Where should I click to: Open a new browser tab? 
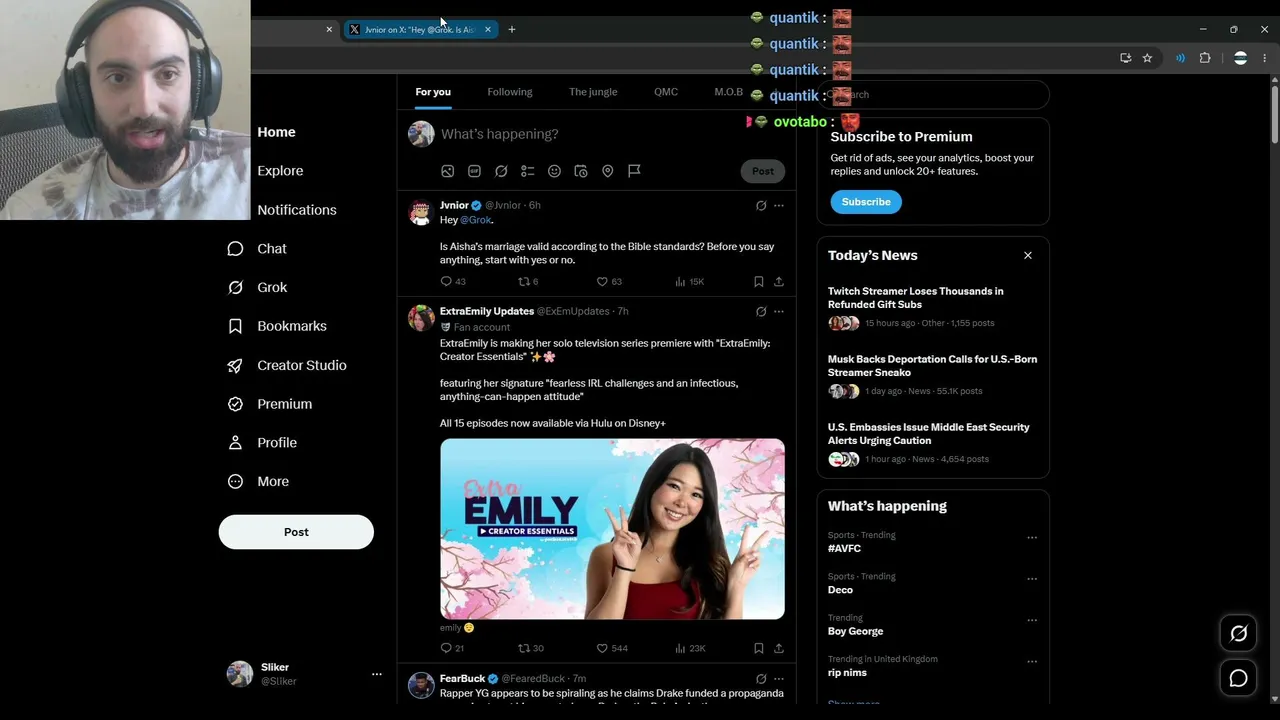point(512,30)
